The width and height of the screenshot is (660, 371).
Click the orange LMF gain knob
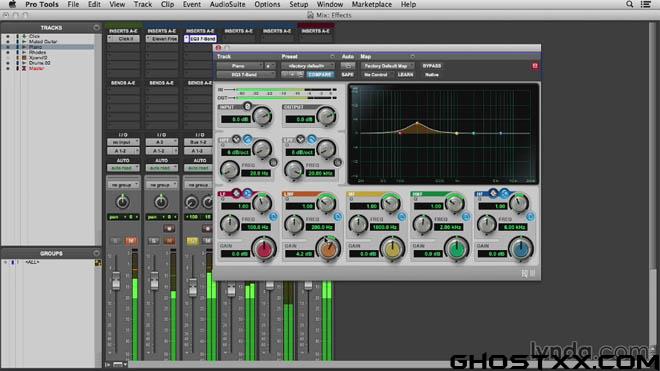328,249
